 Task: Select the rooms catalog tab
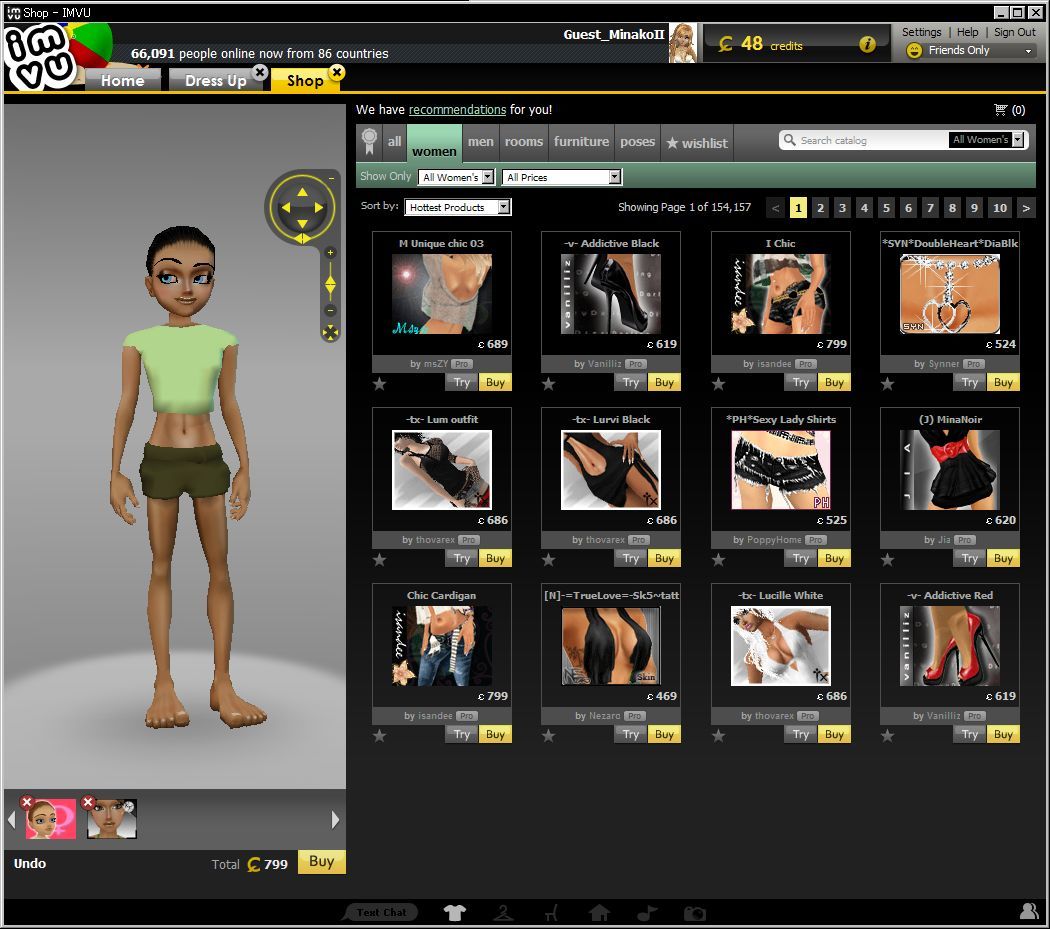coord(524,141)
